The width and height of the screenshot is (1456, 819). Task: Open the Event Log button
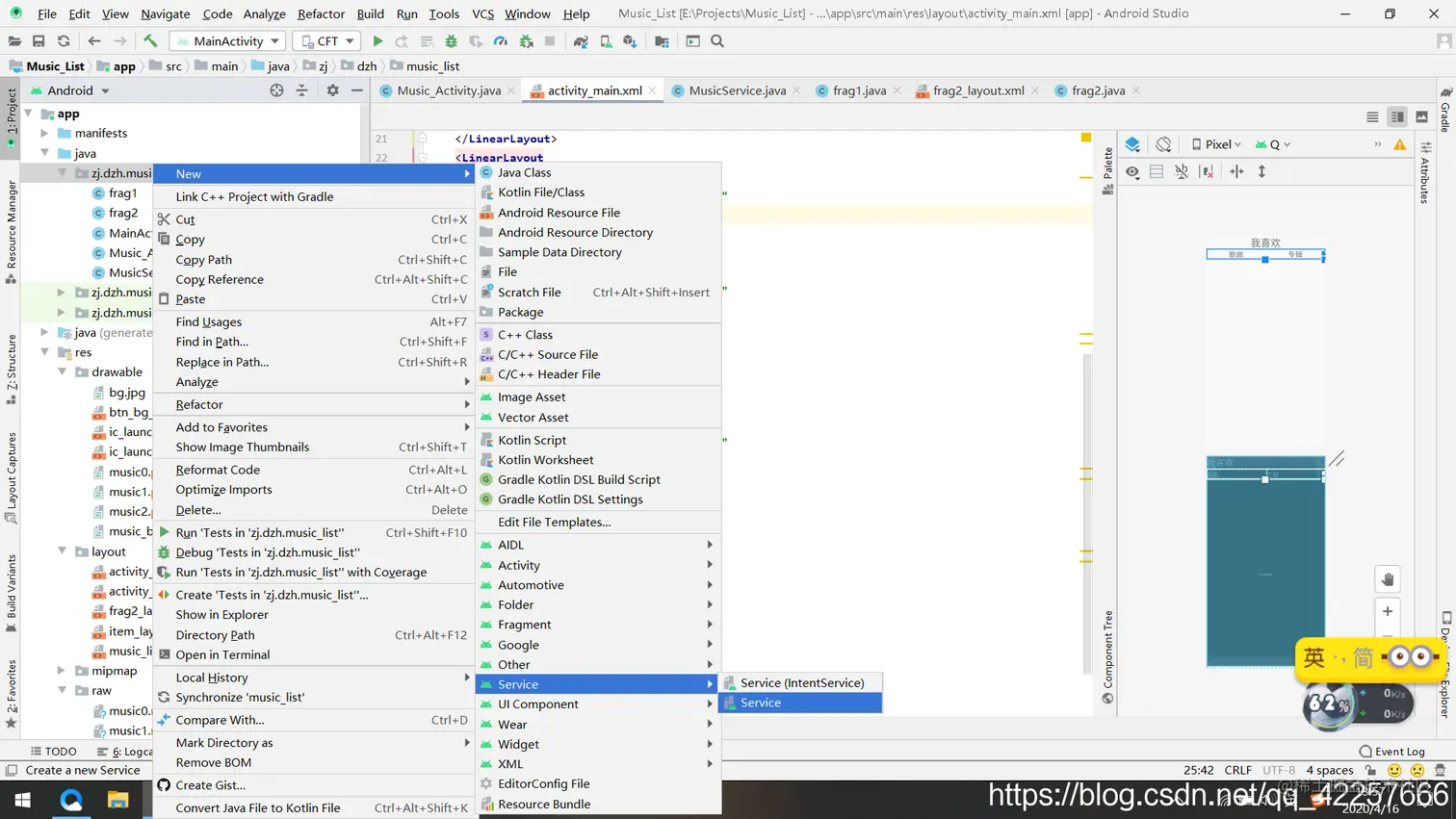(x=1391, y=752)
